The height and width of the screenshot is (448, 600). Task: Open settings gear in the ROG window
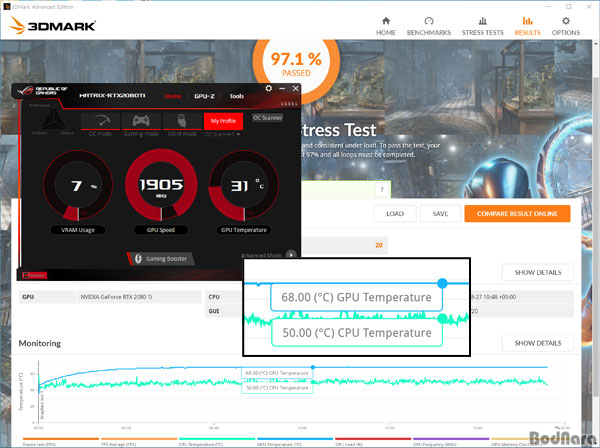(269, 88)
